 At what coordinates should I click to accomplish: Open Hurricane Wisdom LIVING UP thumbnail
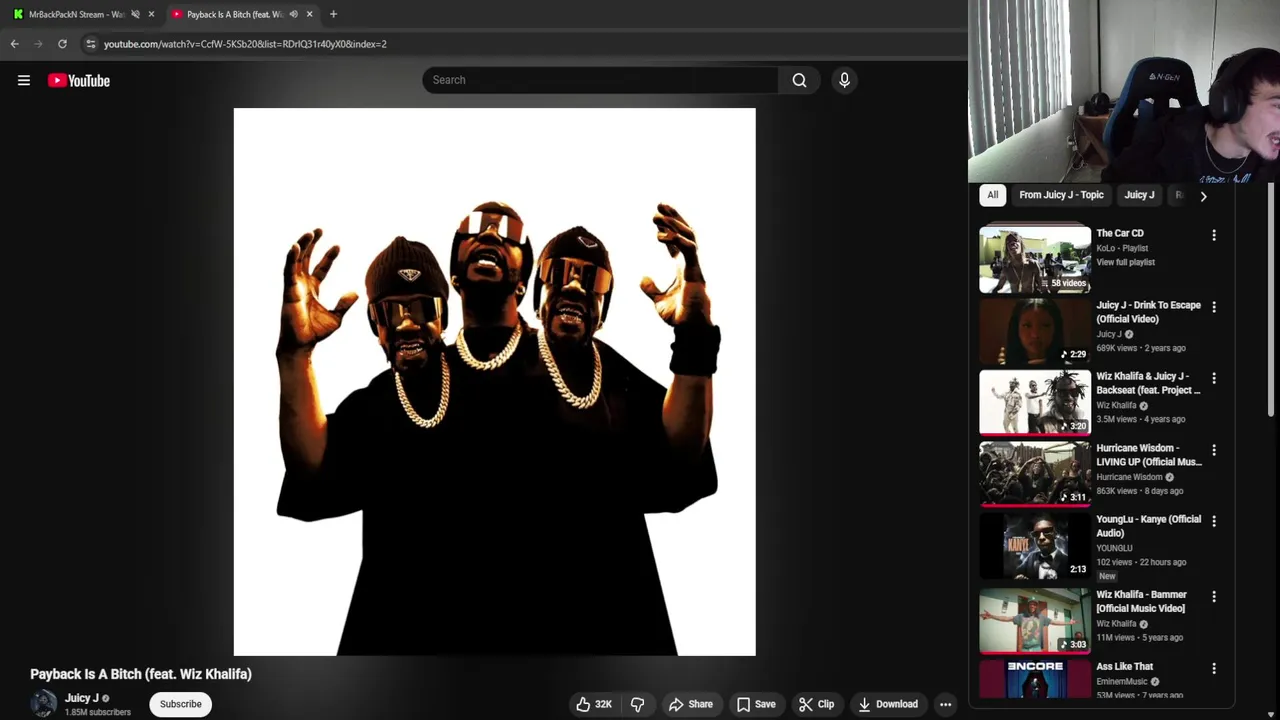(x=1035, y=474)
